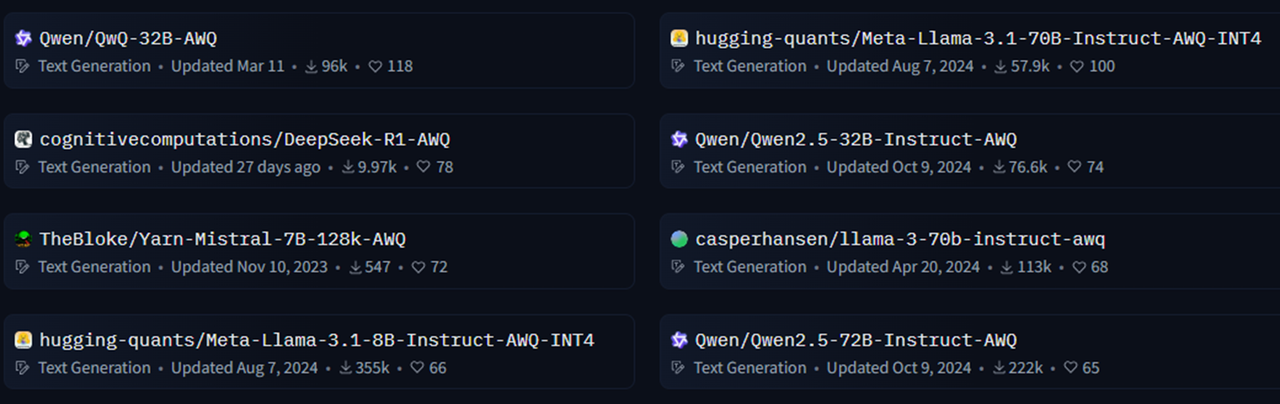
Task: Click Qwen avatar beside Qwen2.5-72B-Instruct-AWQ
Action: tap(680, 340)
